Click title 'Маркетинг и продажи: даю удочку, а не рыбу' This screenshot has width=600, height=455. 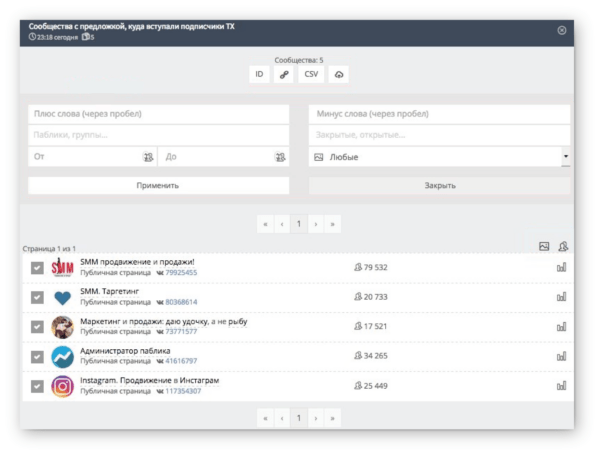164,321
